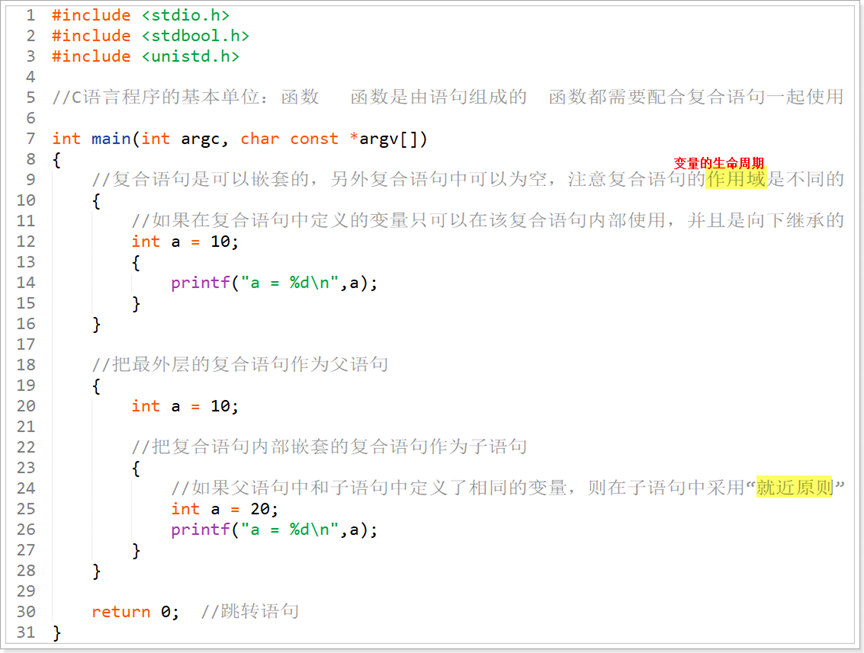Click the main function name

111,138
